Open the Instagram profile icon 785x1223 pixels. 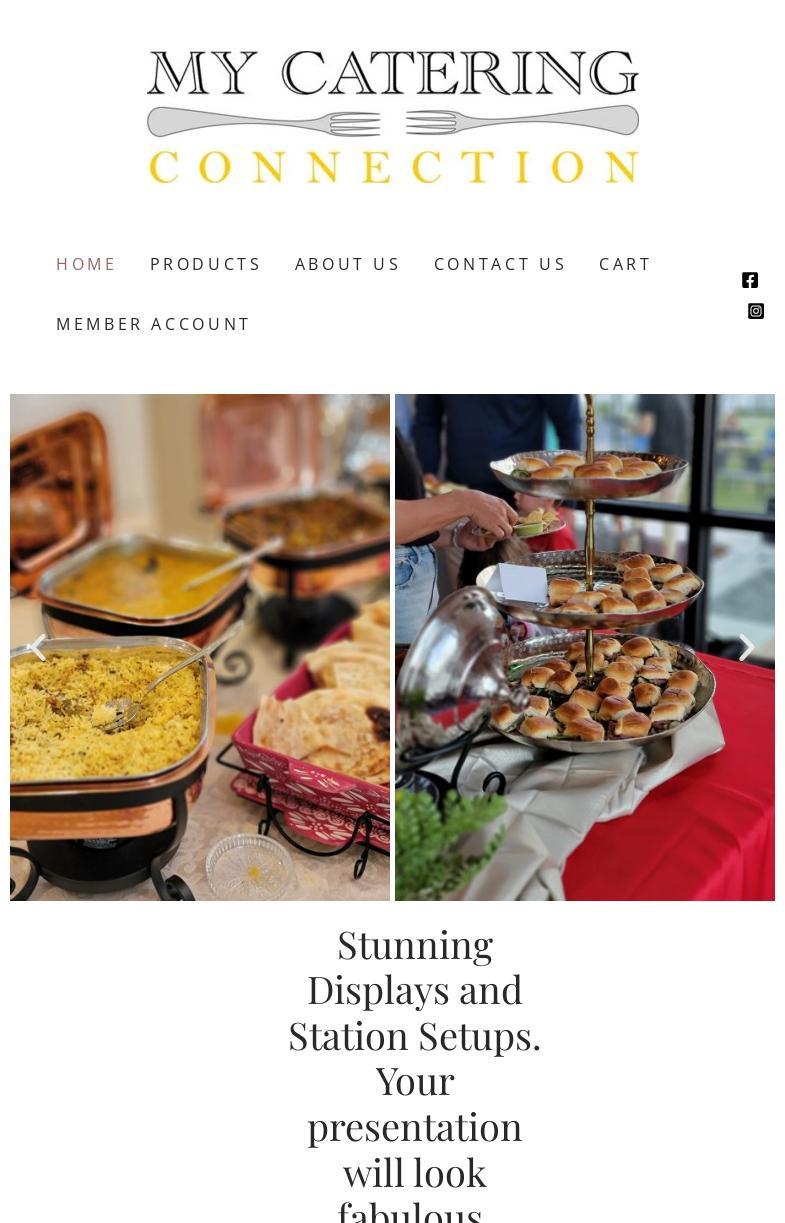coord(756,311)
